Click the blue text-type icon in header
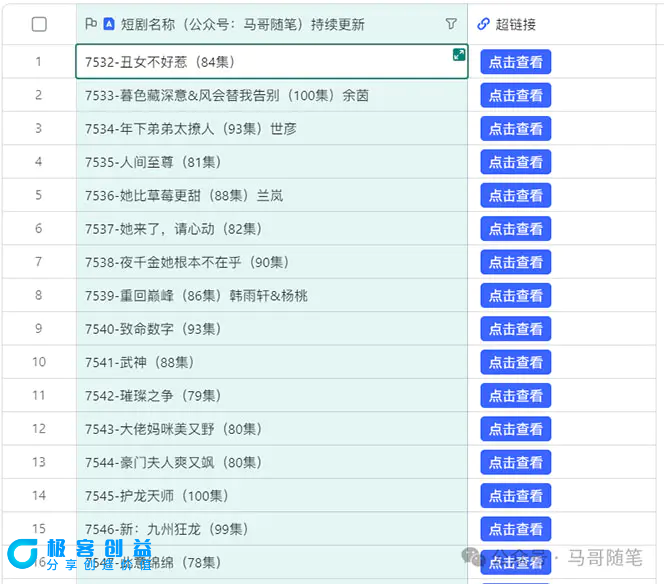664x584 pixels. coord(109,24)
